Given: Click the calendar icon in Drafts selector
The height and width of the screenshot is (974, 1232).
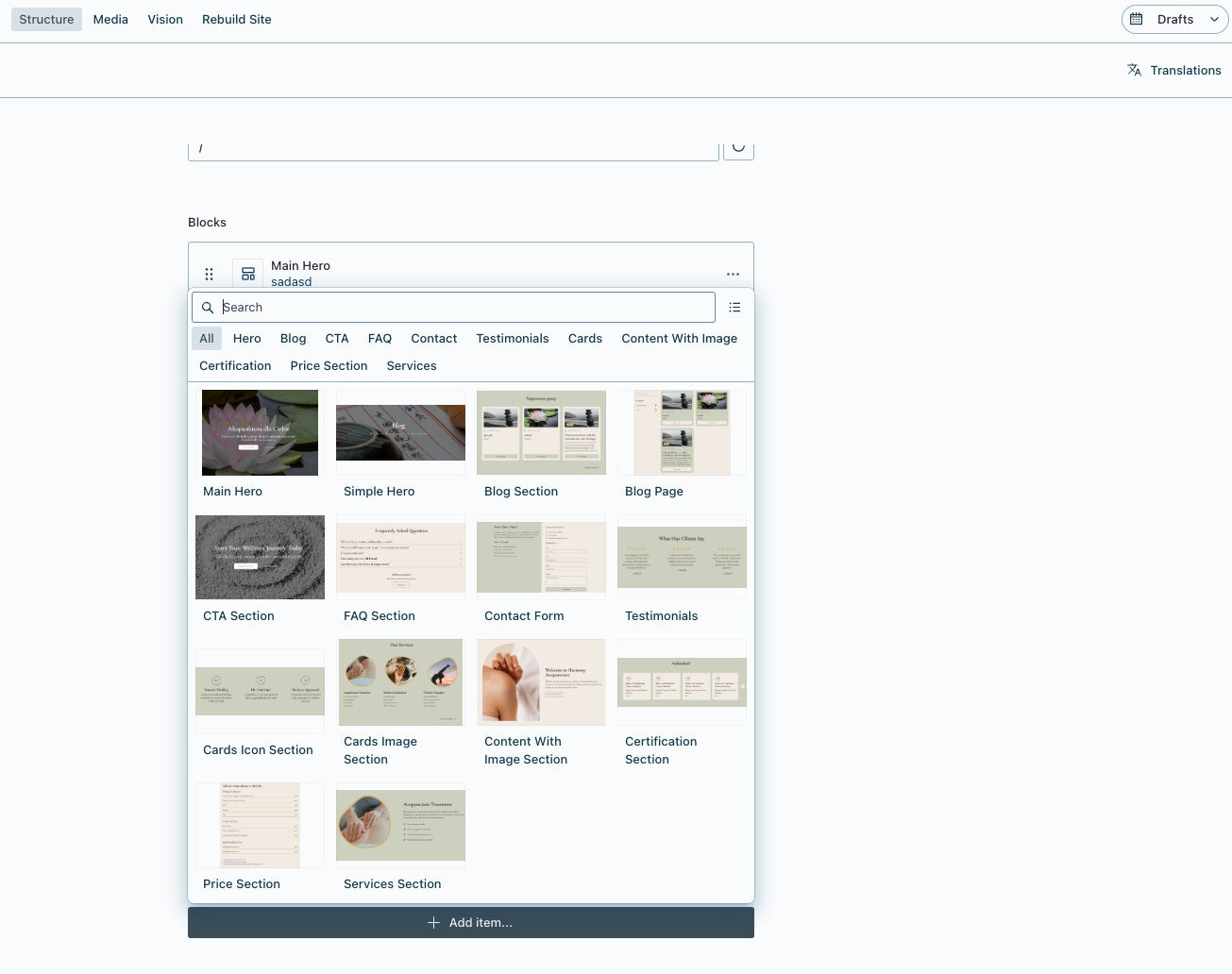Looking at the screenshot, I should pos(1137,19).
